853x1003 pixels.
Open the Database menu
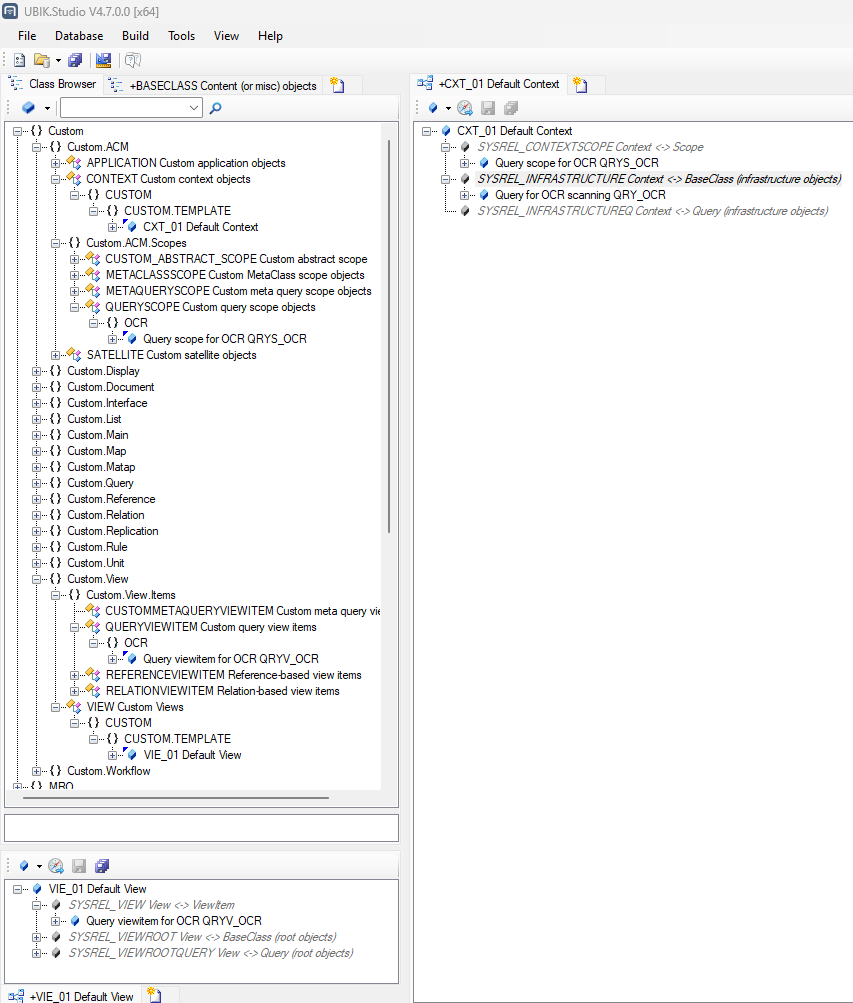pyautogui.click(x=79, y=36)
